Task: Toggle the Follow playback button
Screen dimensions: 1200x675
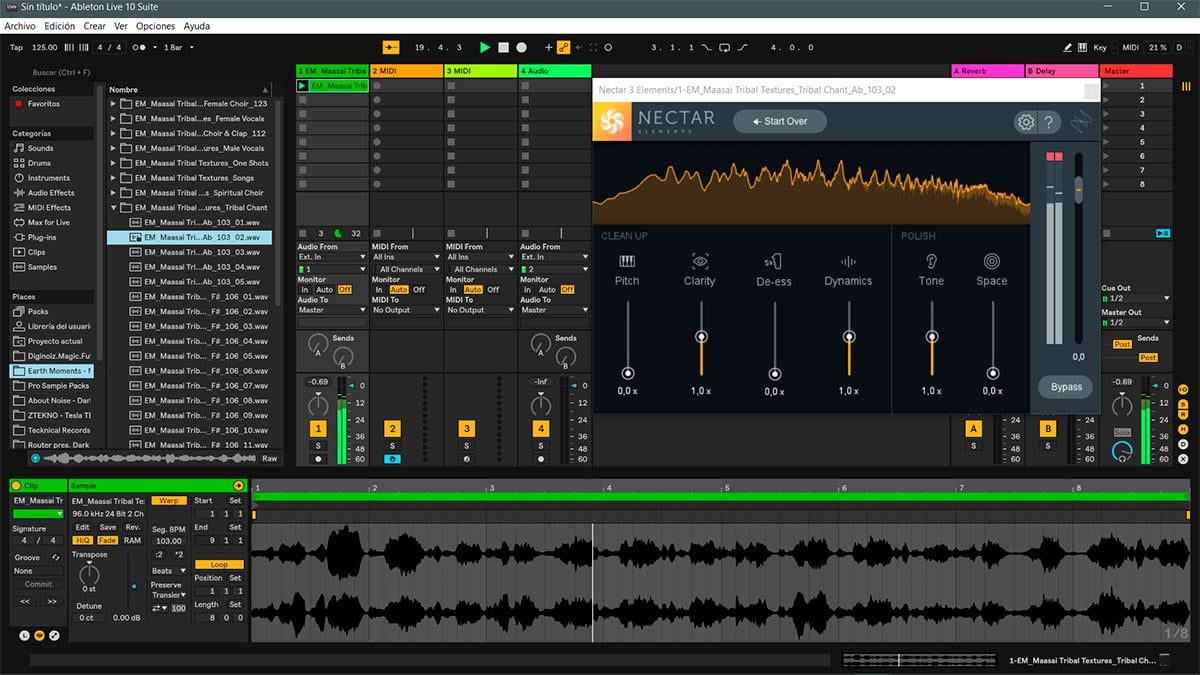Action: pyautogui.click(x=390, y=47)
